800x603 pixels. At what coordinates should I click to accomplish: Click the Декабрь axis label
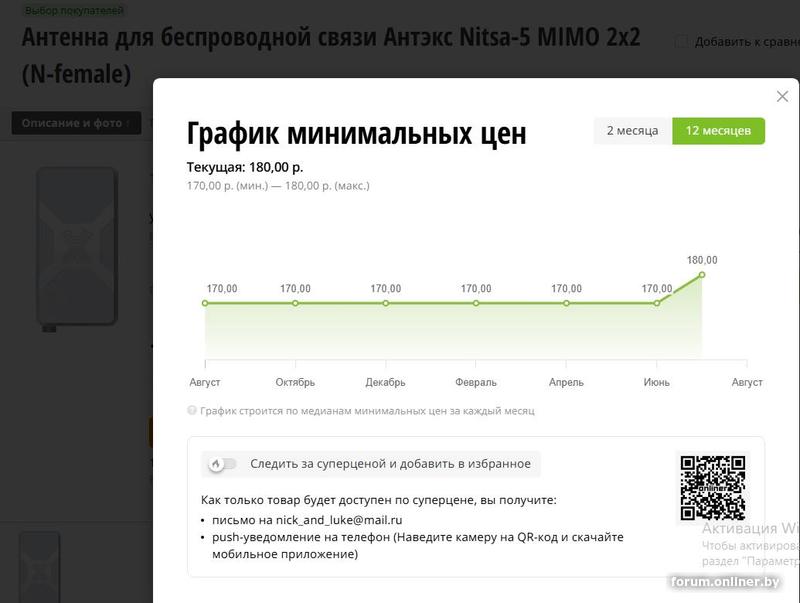pos(386,382)
